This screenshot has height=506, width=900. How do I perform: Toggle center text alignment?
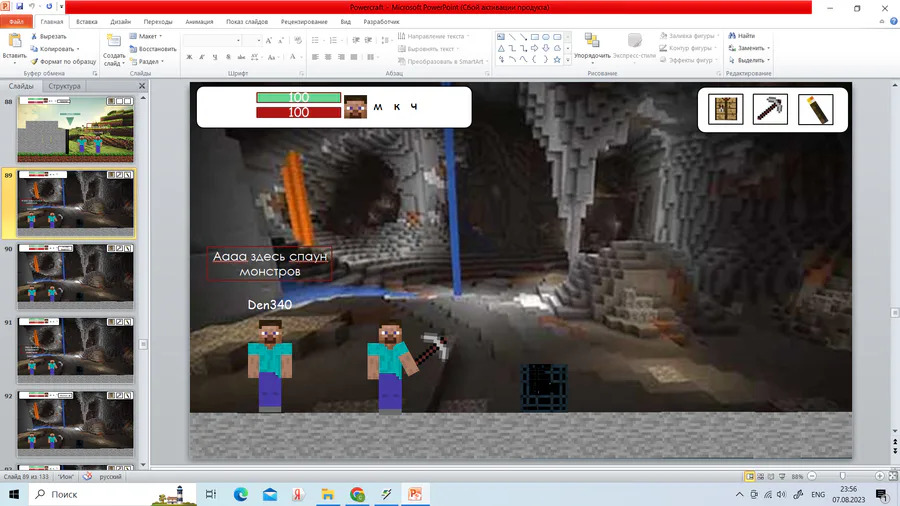coord(328,57)
